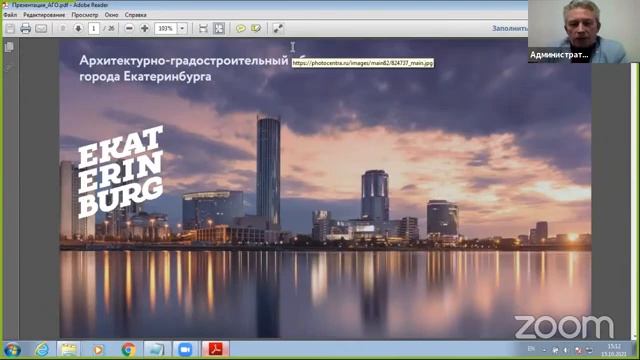Click the convert PDF icon at toolbar start
Image resolution: width=640 pixels, height=360 pixels.
coord(10,28)
